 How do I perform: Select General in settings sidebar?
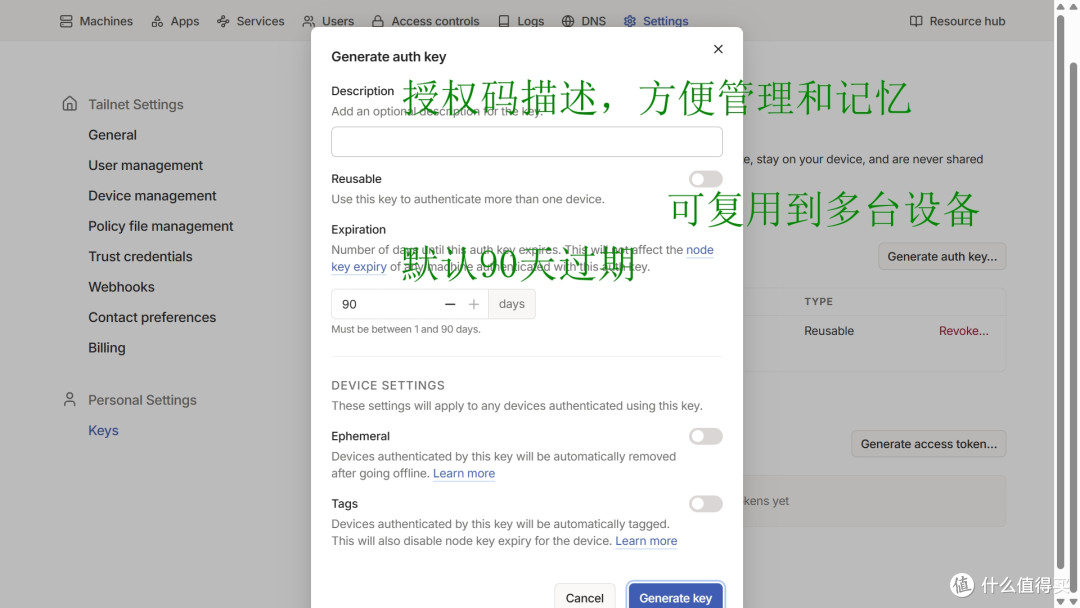coord(112,135)
